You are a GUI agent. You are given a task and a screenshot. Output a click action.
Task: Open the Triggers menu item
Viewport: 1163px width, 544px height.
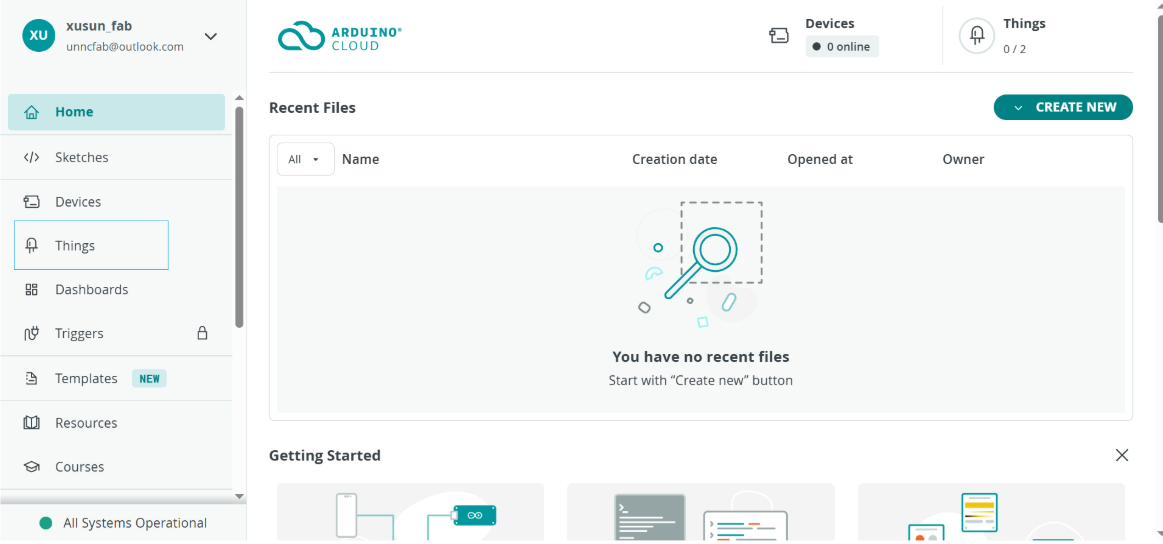click(x=116, y=334)
